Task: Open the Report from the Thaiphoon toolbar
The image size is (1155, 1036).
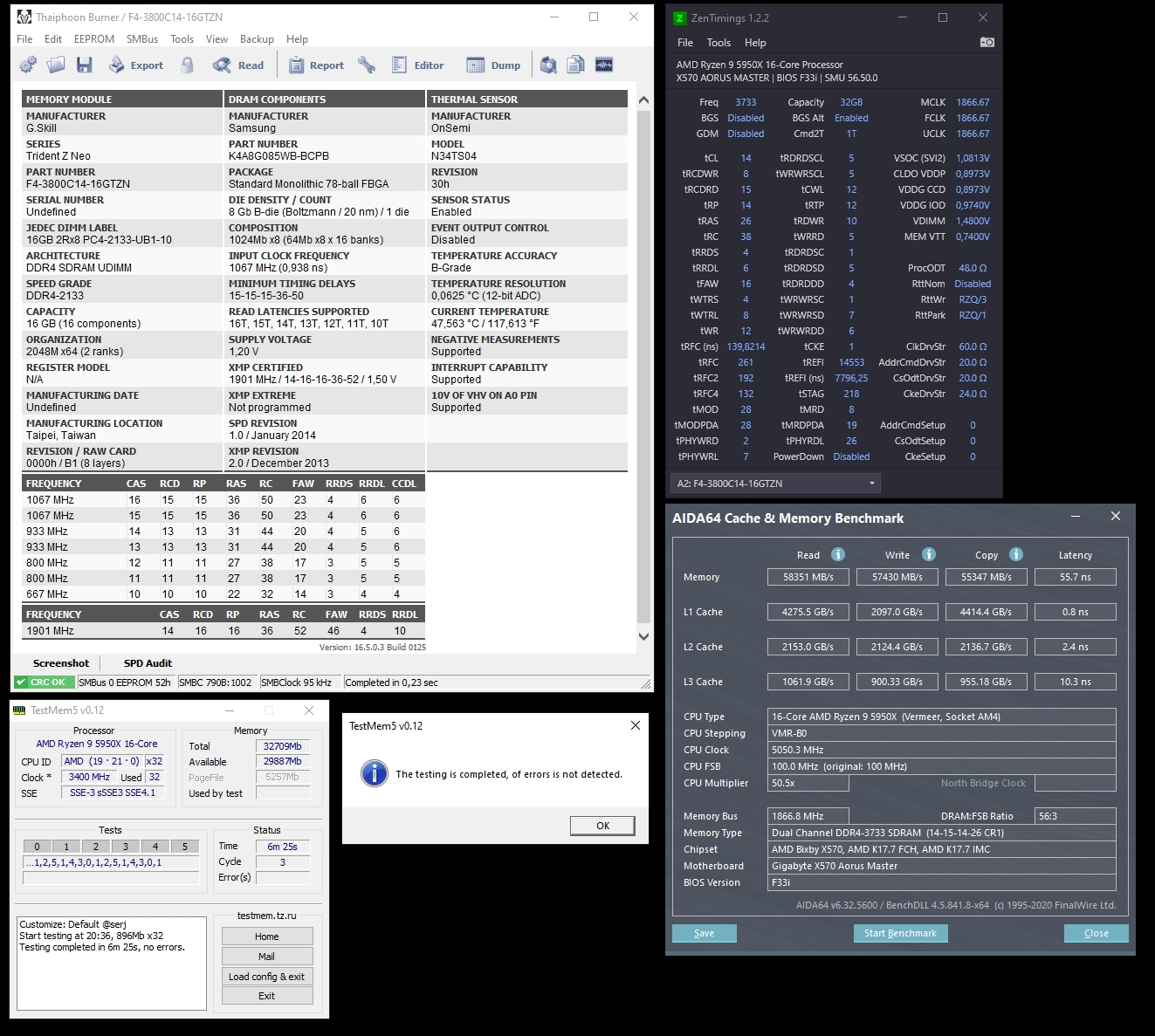Action: click(316, 65)
